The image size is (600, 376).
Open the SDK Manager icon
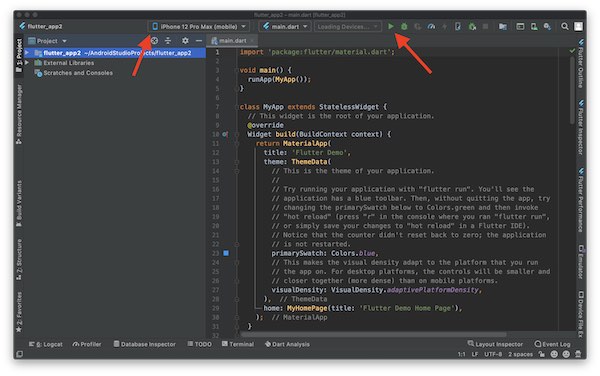coord(548,26)
